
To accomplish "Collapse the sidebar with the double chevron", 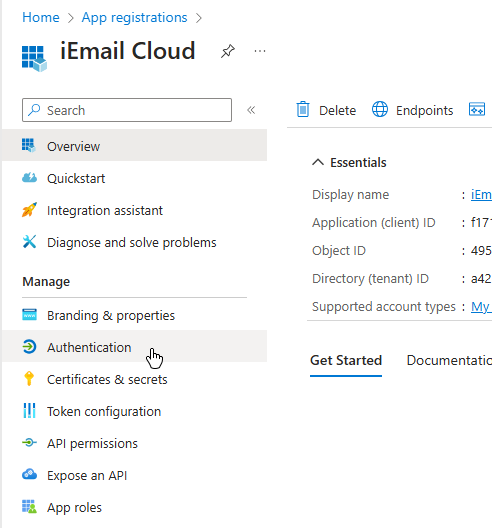I will click(251, 110).
